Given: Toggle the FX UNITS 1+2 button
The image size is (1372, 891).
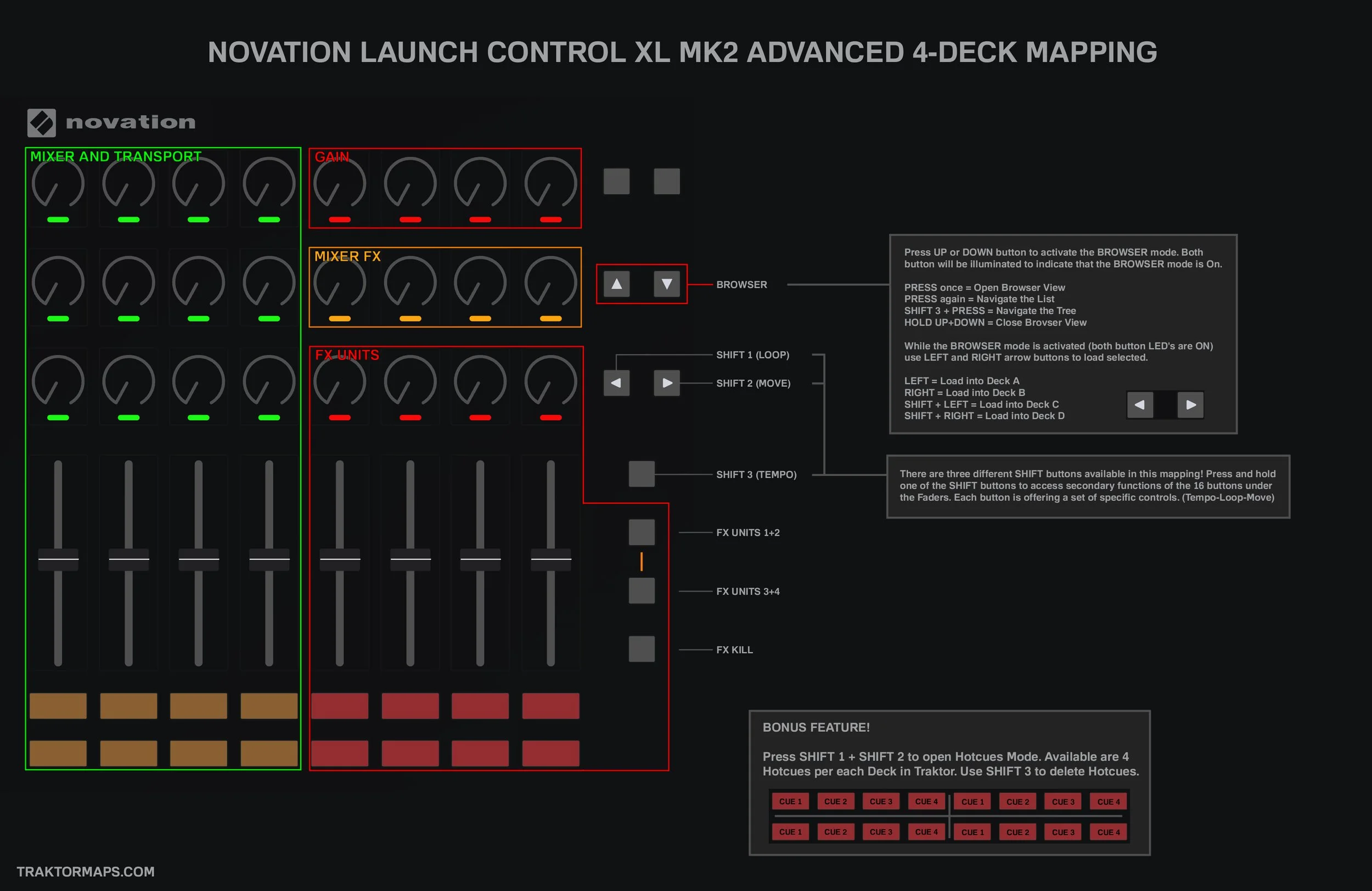Looking at the screenshot, I should point(641,533).
